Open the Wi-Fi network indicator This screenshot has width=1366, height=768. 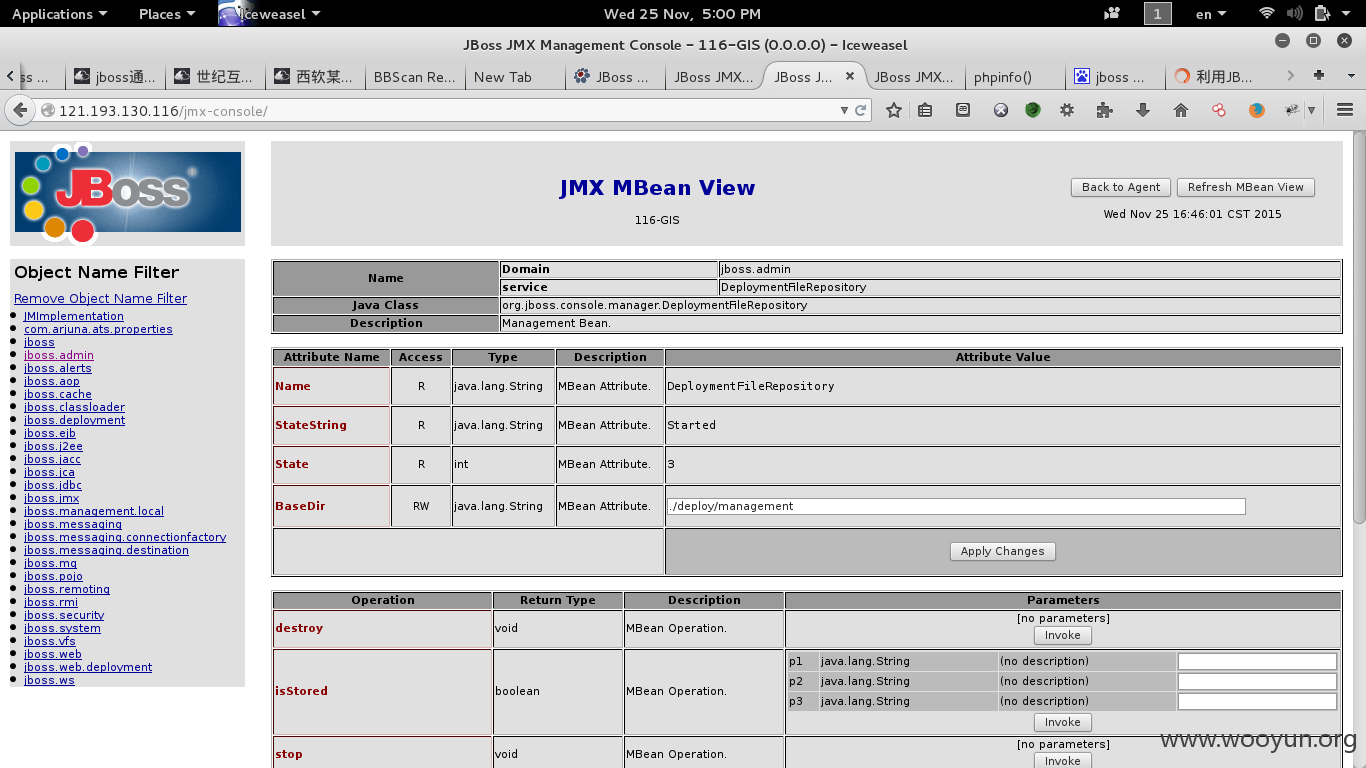coord(1267,14)
